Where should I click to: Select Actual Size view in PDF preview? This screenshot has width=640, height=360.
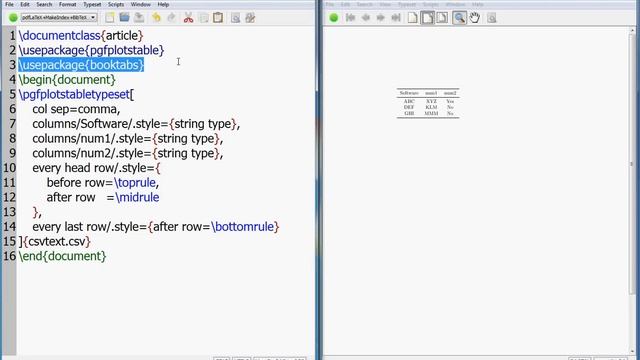413,18
